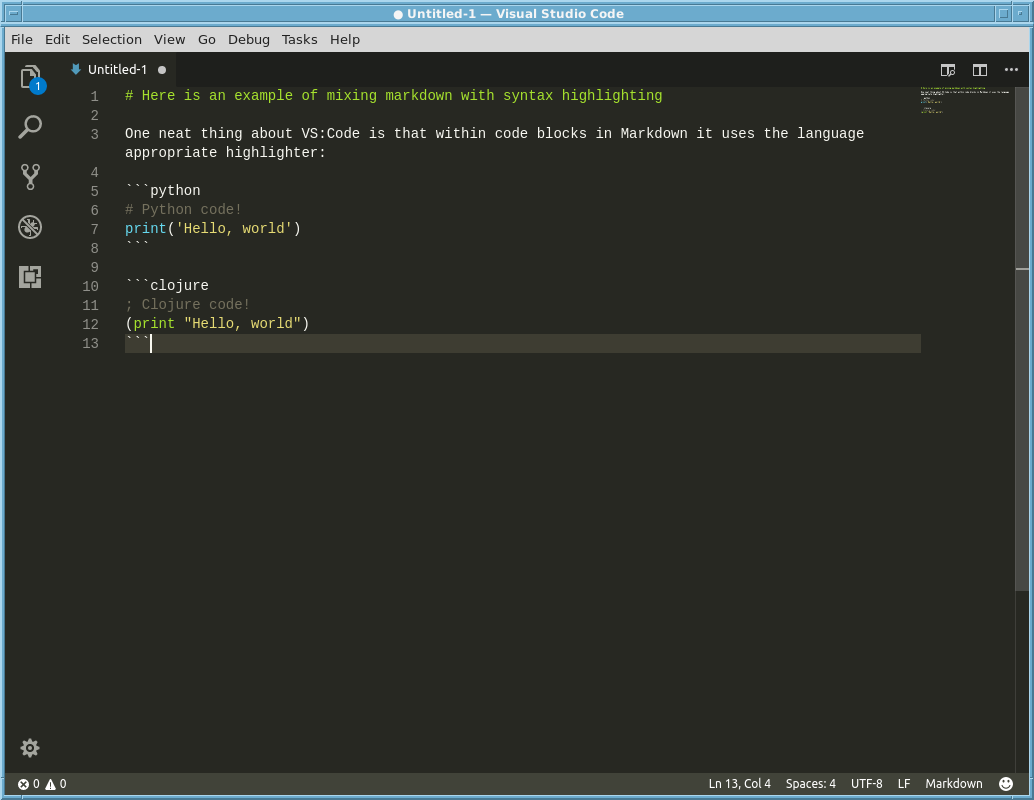Screen dimensions: 1034x800
Task: Open the Source Control view icon
Action: coord(30,177)
